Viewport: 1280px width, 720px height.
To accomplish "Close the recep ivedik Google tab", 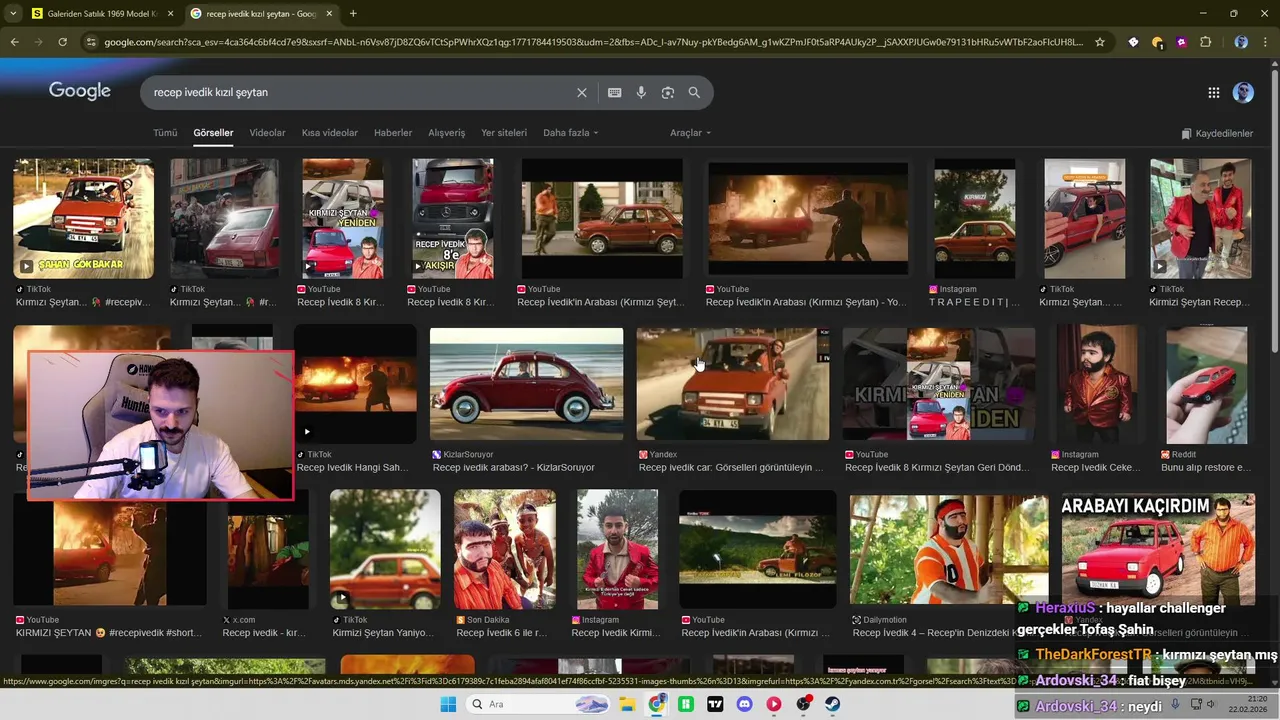I will click(329, 13).
